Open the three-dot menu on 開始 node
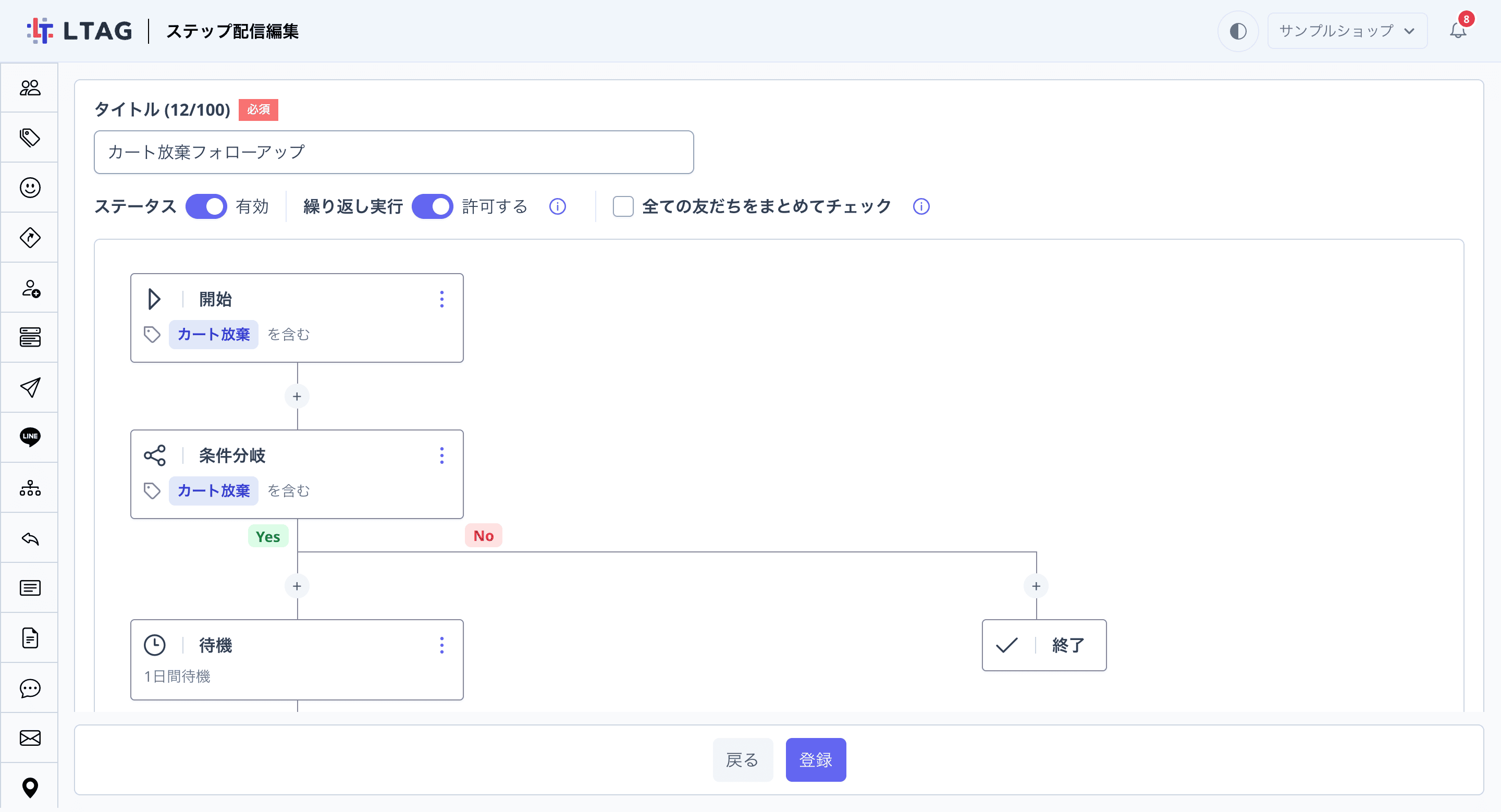 coord(441,299)
